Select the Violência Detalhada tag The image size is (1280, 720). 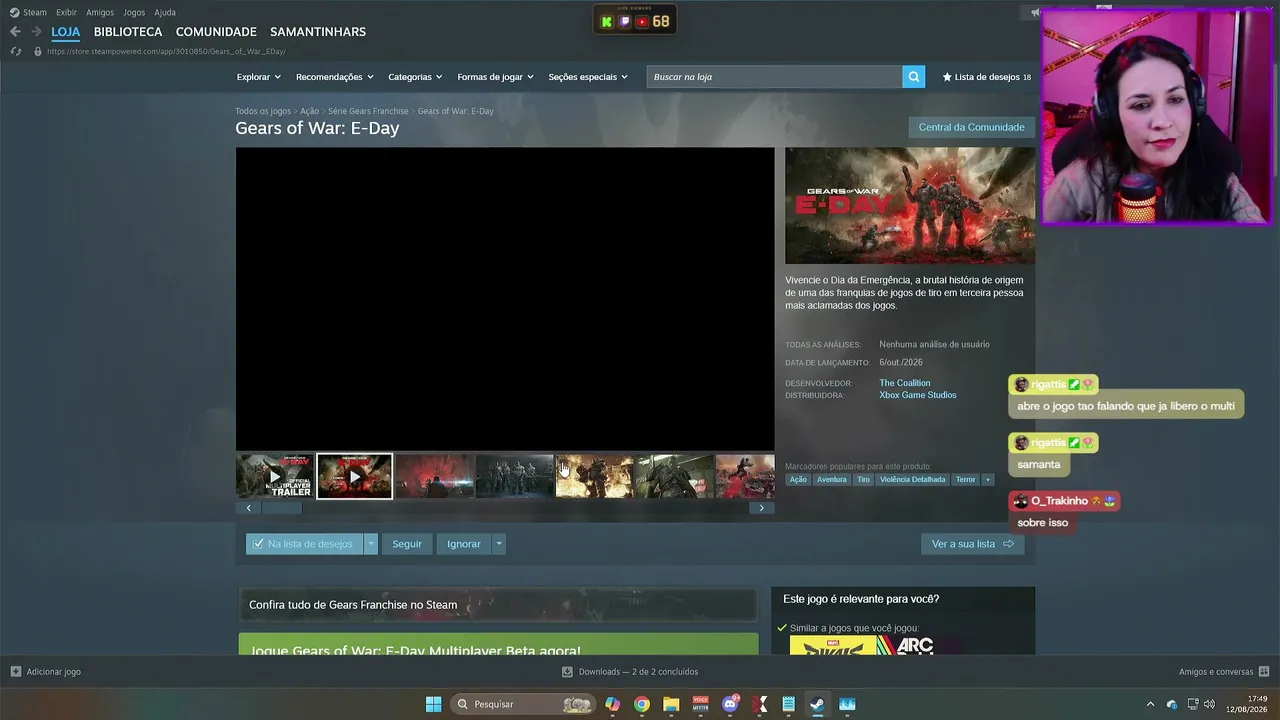pyautogui.click(x=912, y=480)
